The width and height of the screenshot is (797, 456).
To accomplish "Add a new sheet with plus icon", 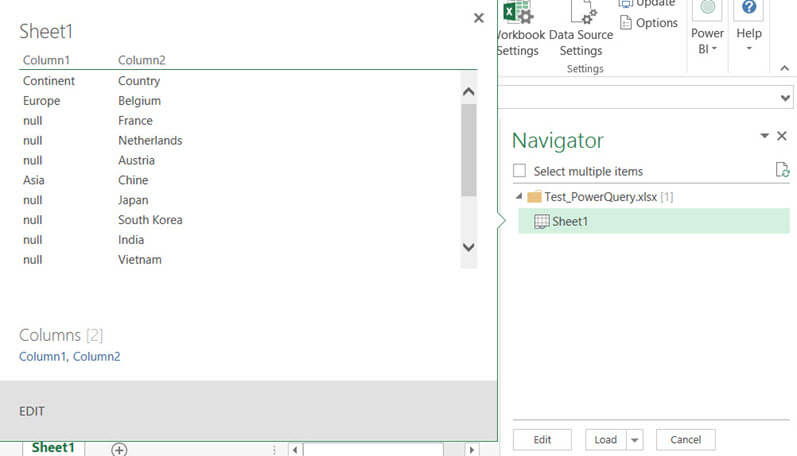I will click(x=119, y=450).
